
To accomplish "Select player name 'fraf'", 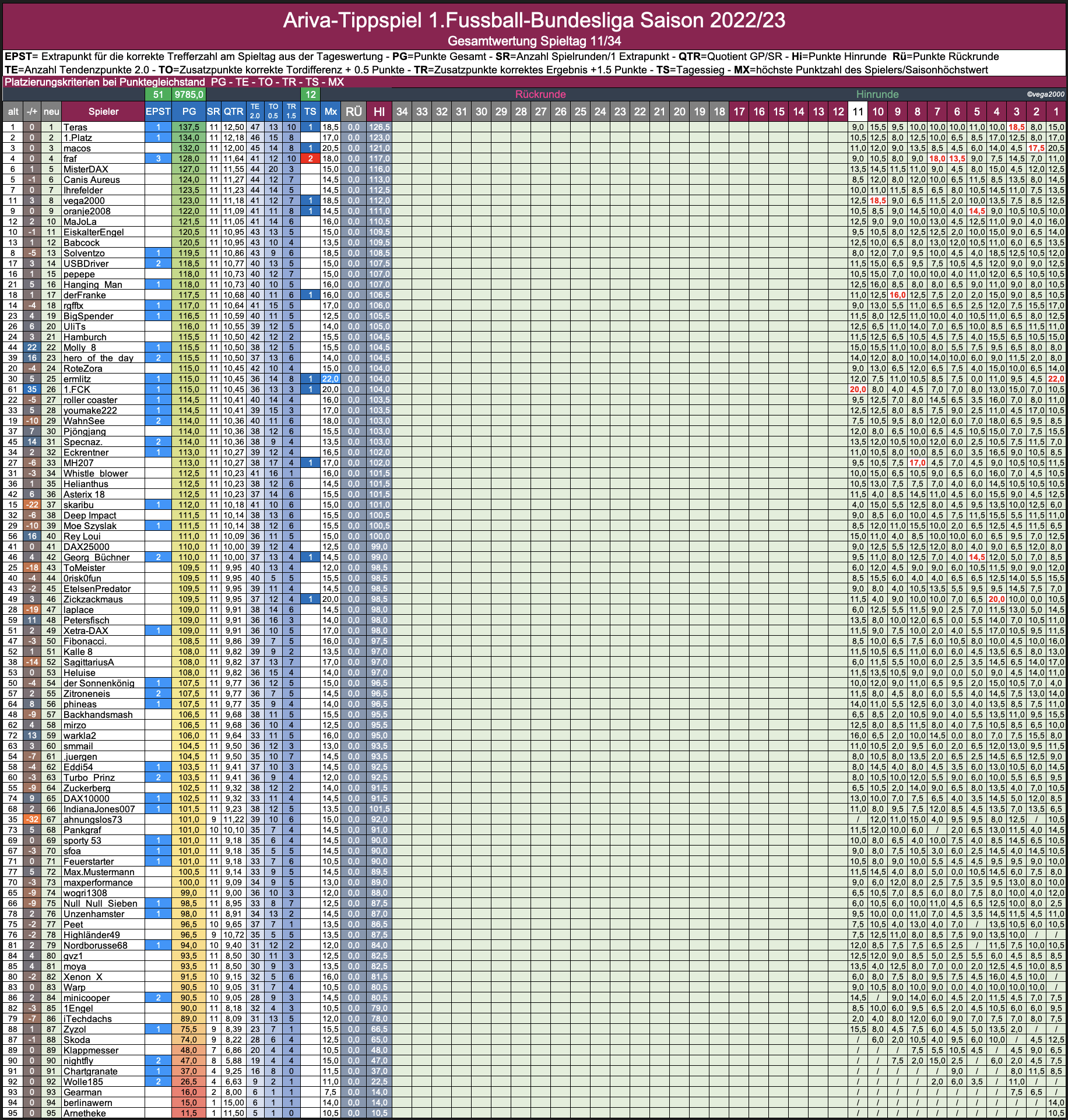I will 70,159.
